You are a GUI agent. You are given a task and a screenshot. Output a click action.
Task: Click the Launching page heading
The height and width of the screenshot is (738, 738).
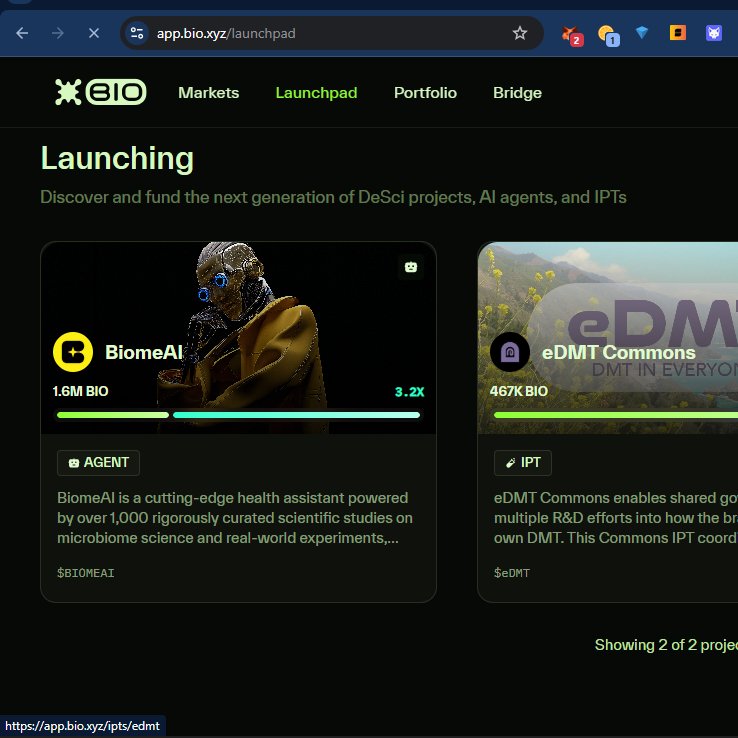click(117, 159)
